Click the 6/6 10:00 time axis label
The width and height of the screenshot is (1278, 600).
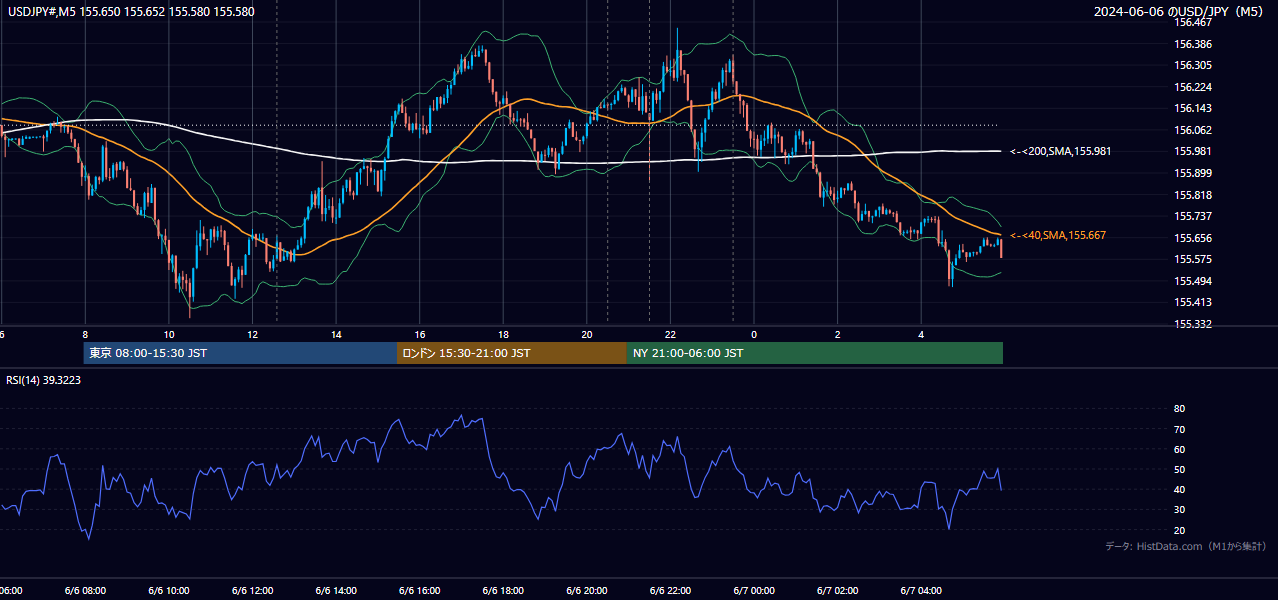click(168, 591)
